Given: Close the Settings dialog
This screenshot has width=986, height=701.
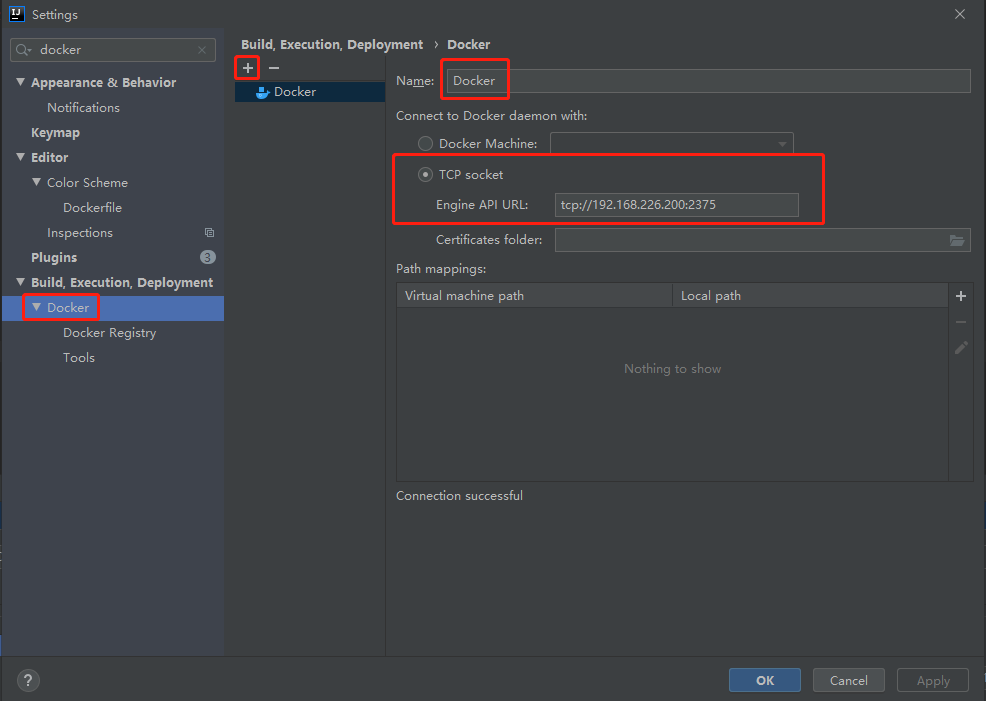Looking at the screenshot, I should tap(960, 14).
